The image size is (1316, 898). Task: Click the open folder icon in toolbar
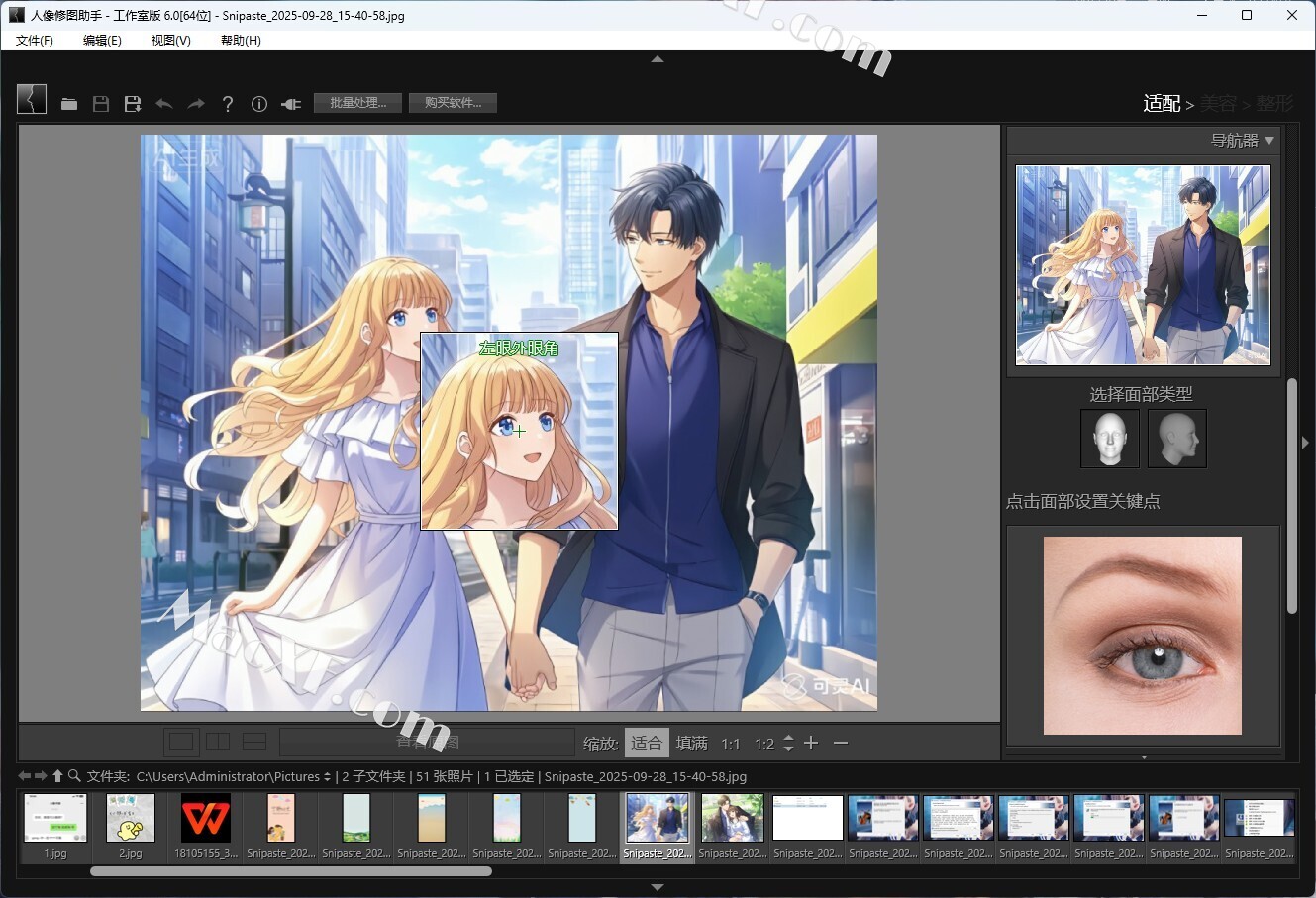(69, 104)
